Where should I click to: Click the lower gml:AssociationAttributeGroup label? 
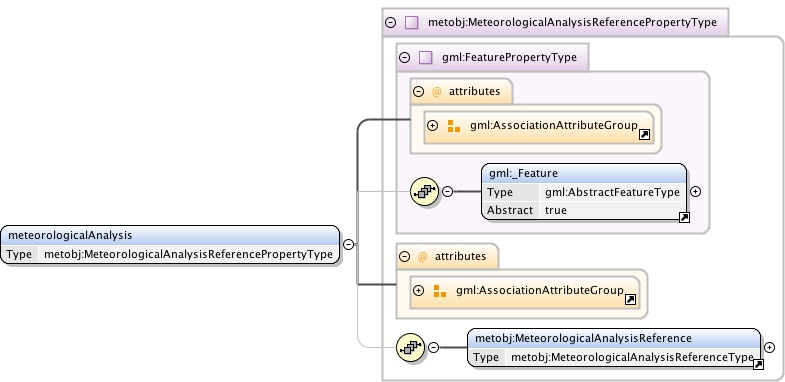[540, 290]
